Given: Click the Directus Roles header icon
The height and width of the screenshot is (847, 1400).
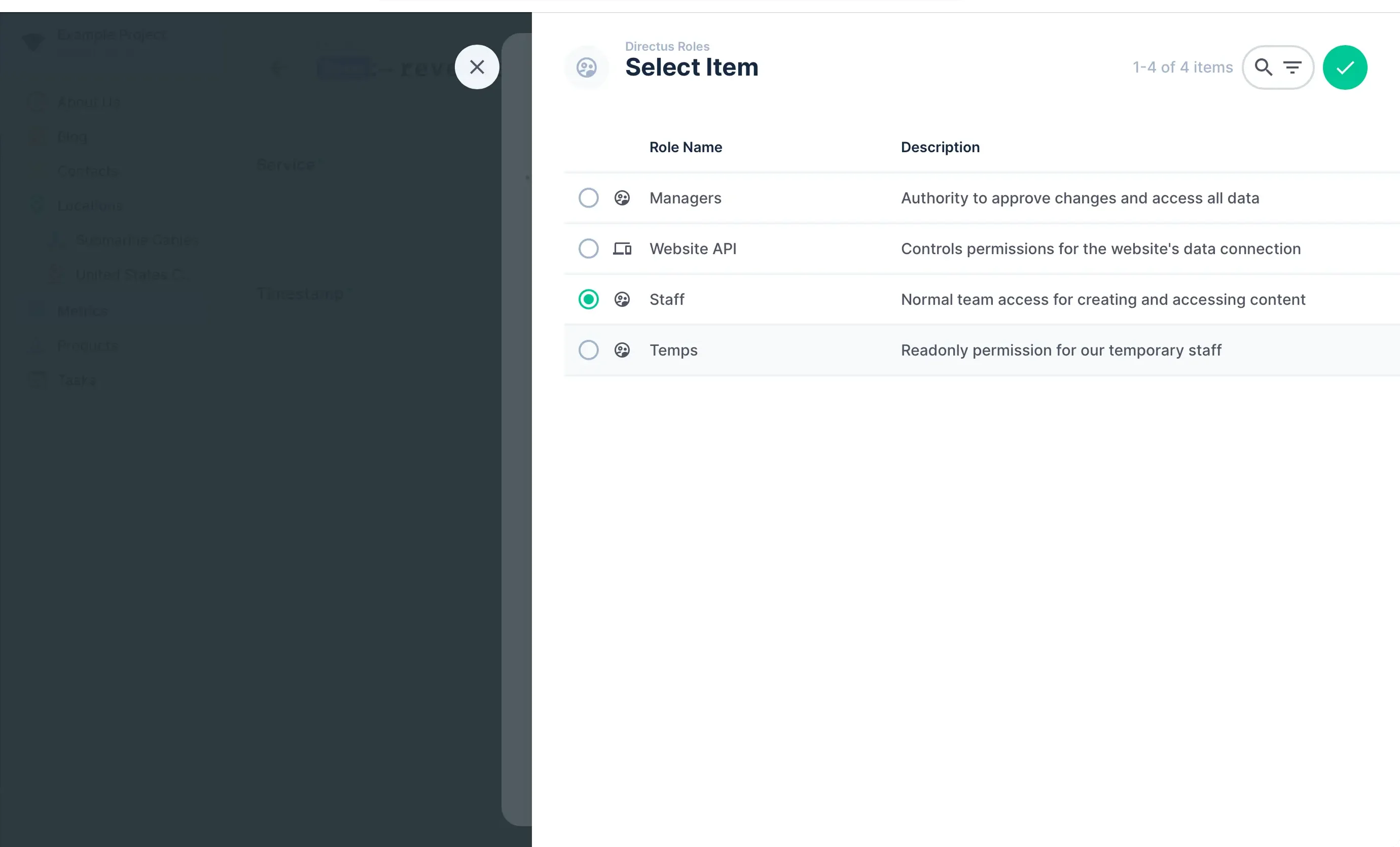Looking at the screenshot, I should (x=586, y=66).
